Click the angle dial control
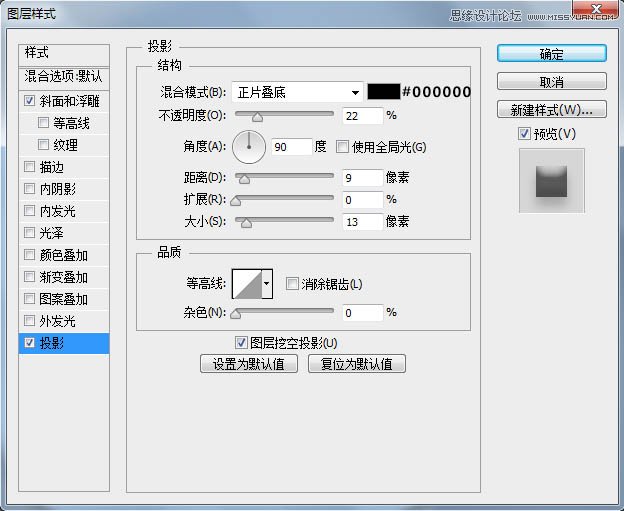Screen dimensions: 624x511 [x=249, y=147]
